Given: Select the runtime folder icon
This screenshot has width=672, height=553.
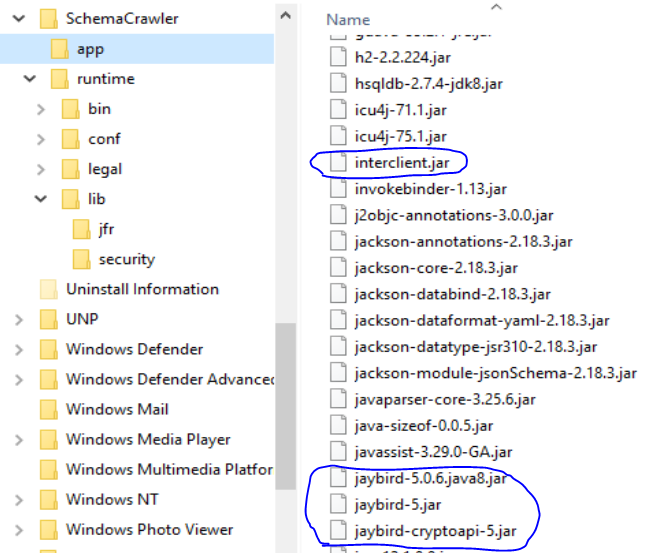Looking at the screenshot, I should 60,79.
